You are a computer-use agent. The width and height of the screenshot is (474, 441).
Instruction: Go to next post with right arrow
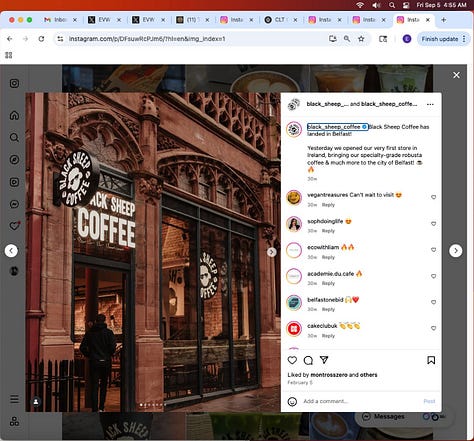click(456, 251)
